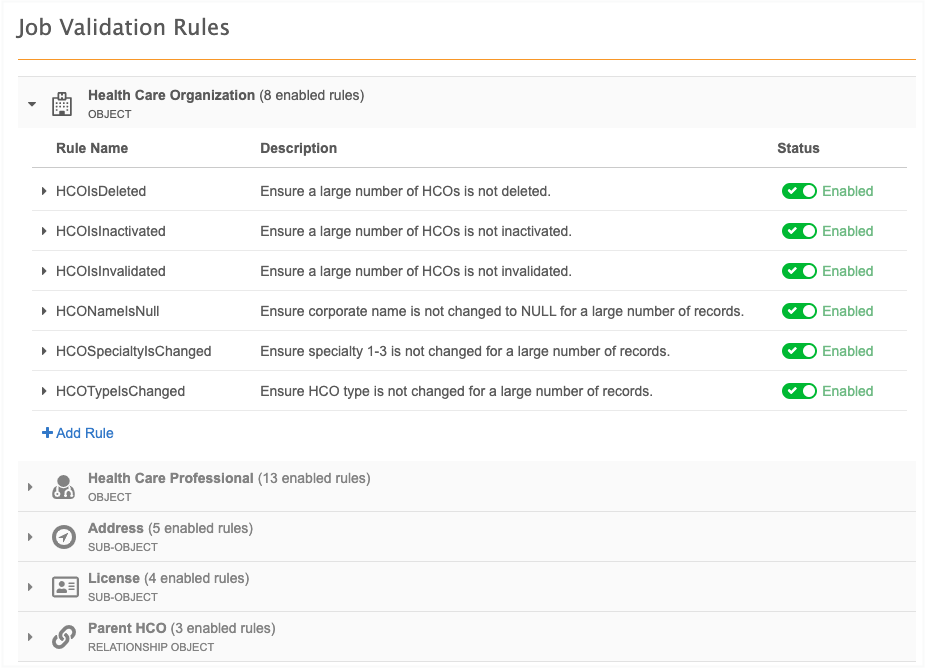Click the Address compass icon
926x669 pixels.
pyautogui.click(x=63, y=537)
